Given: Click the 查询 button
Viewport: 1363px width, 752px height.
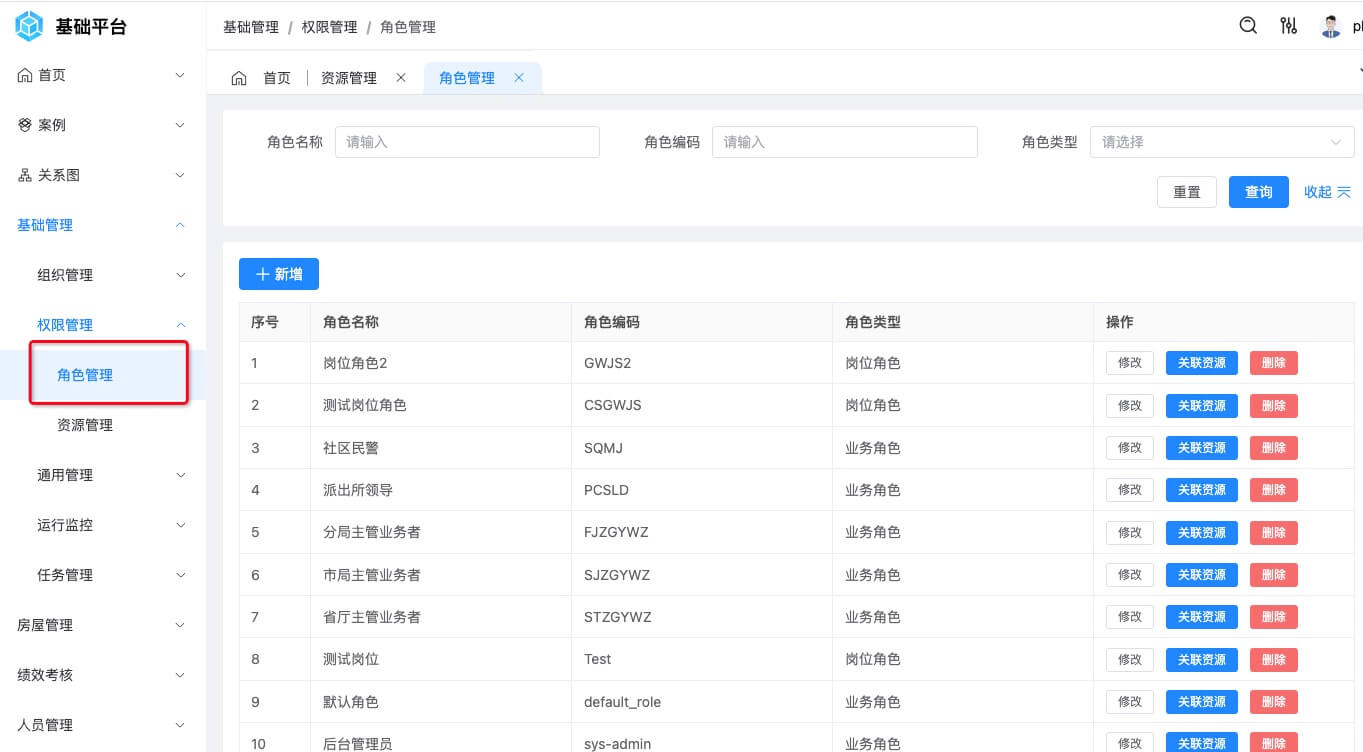Looking at the screenshot, I should click(1258, 192).
